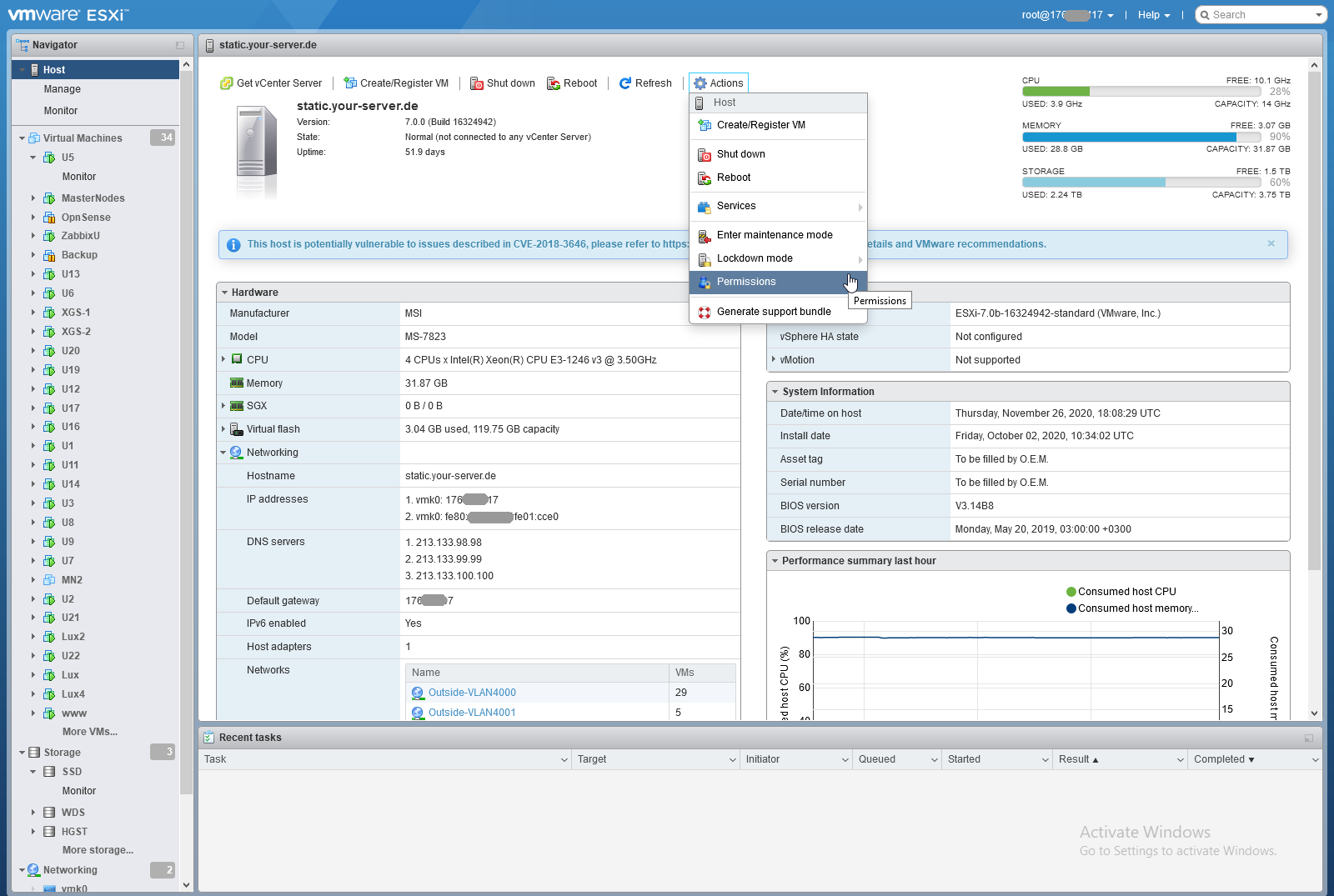Open the Outside-VLAN4001 network link

click(x=472, y=713)
